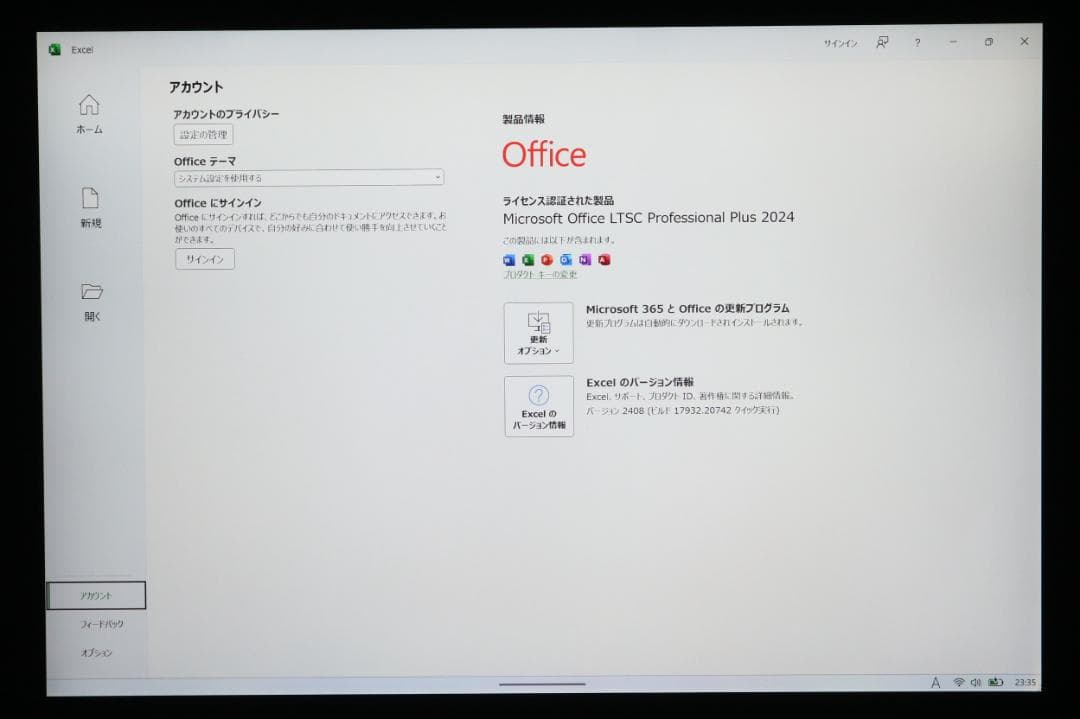
Task: Open オプション in the sidebar
Action: tap(96, 652)
